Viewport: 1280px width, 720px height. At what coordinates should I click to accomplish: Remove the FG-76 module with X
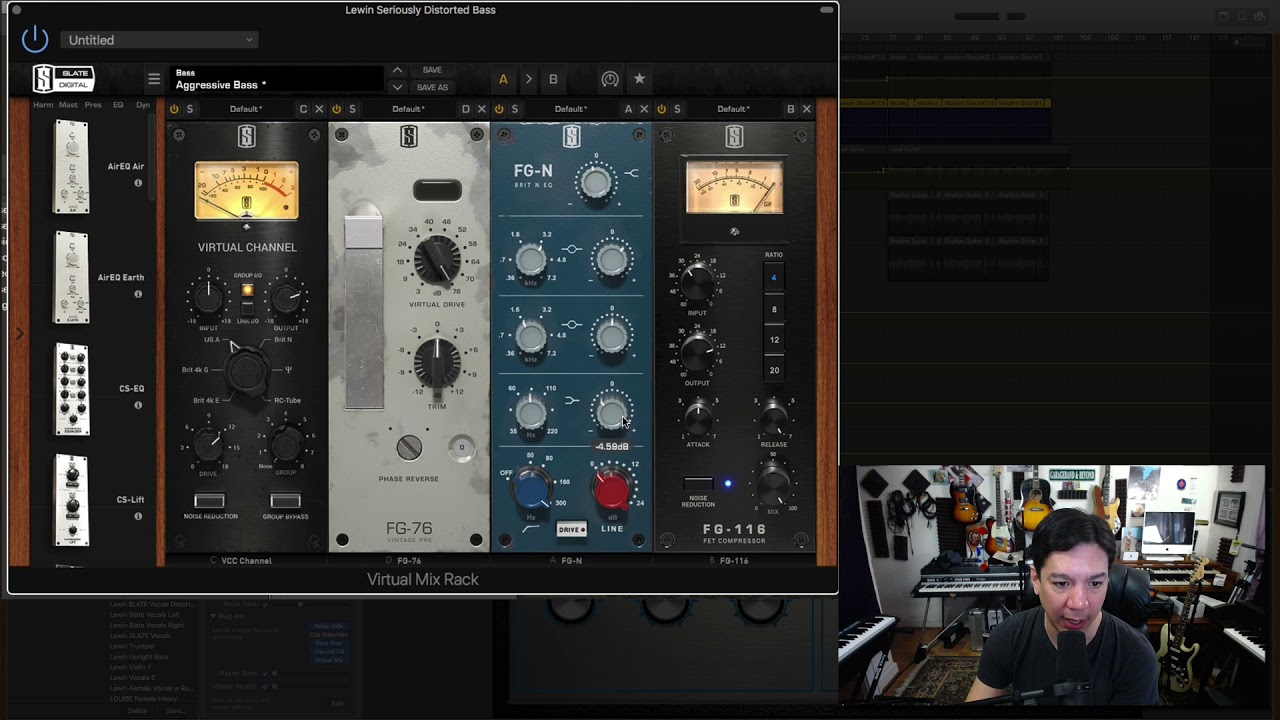481,109
